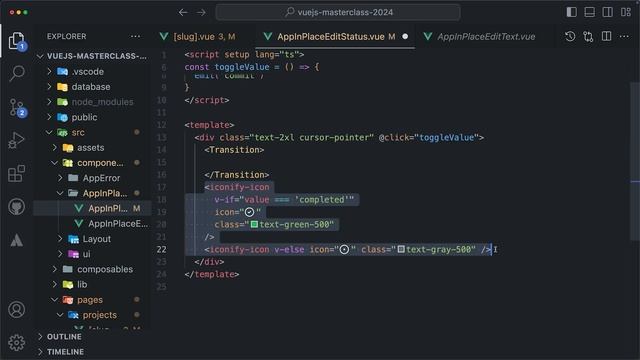Viewport: 640px width, 360px height.
Task: Open Source Control view with badge 2
Action: (x=17, y=107)
